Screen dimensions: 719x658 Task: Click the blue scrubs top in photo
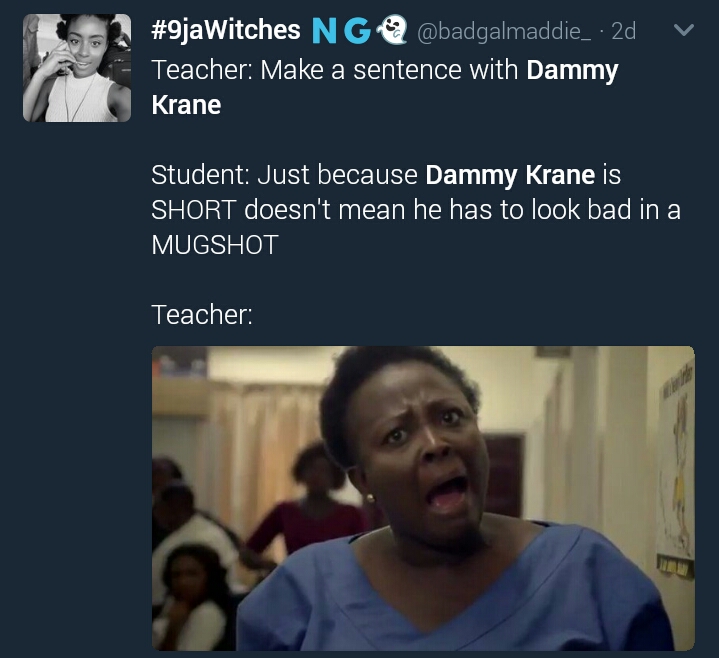454,596
